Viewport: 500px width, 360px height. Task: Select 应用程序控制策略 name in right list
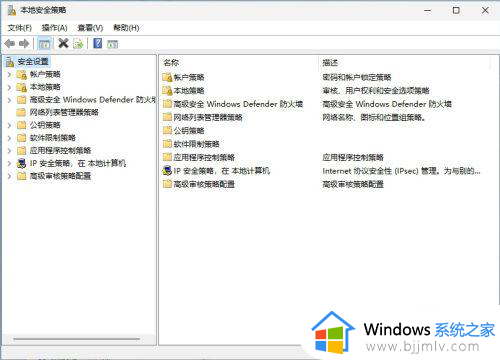click(x=204, y=157)
